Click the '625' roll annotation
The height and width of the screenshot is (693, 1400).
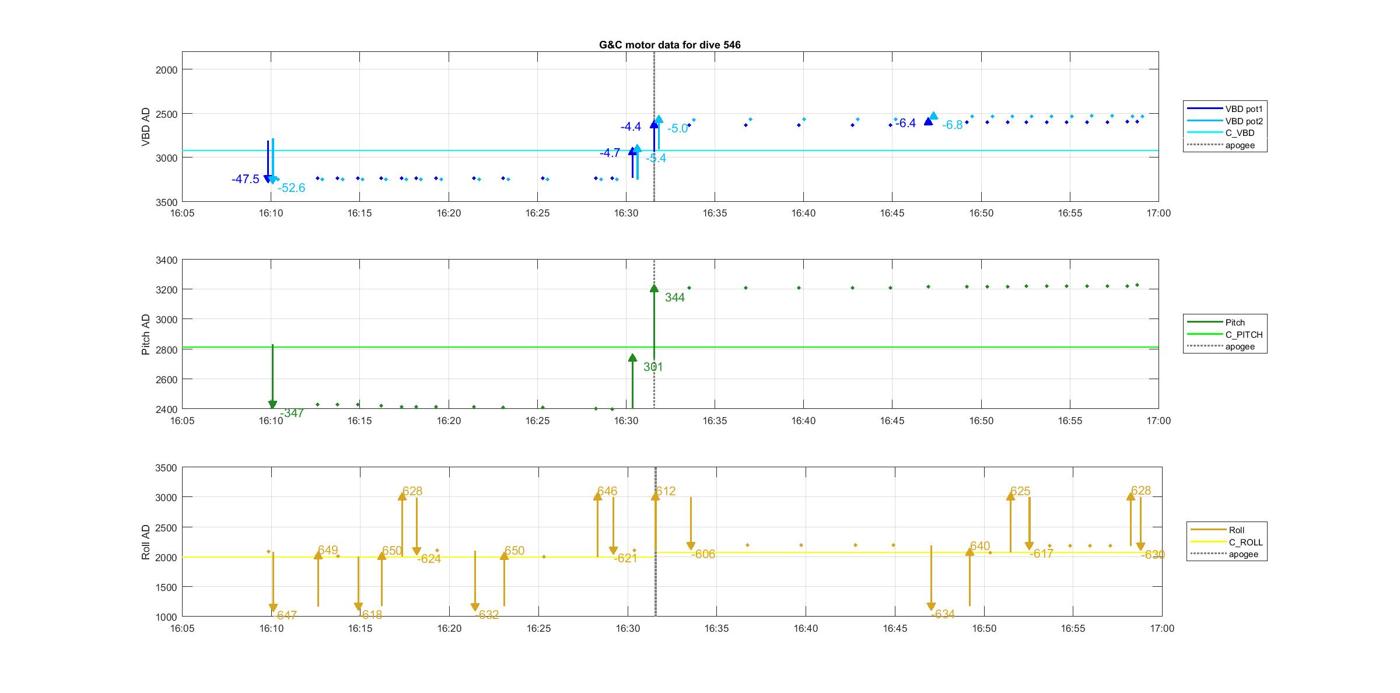1020,491
